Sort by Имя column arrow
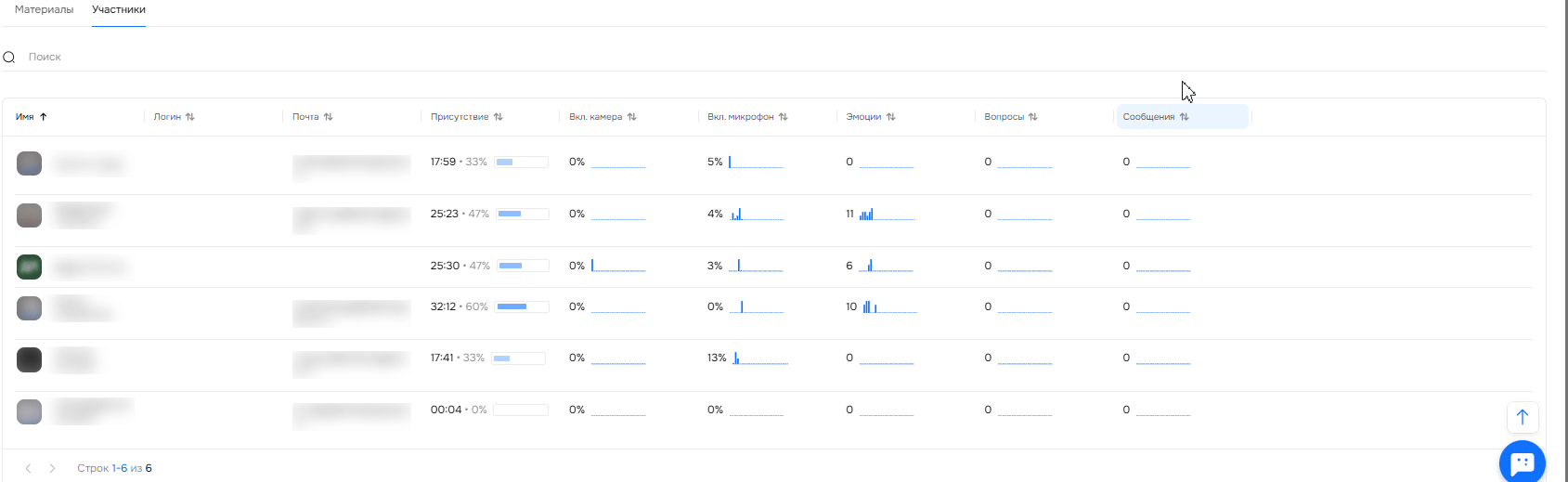 click(x=43, y=117)
